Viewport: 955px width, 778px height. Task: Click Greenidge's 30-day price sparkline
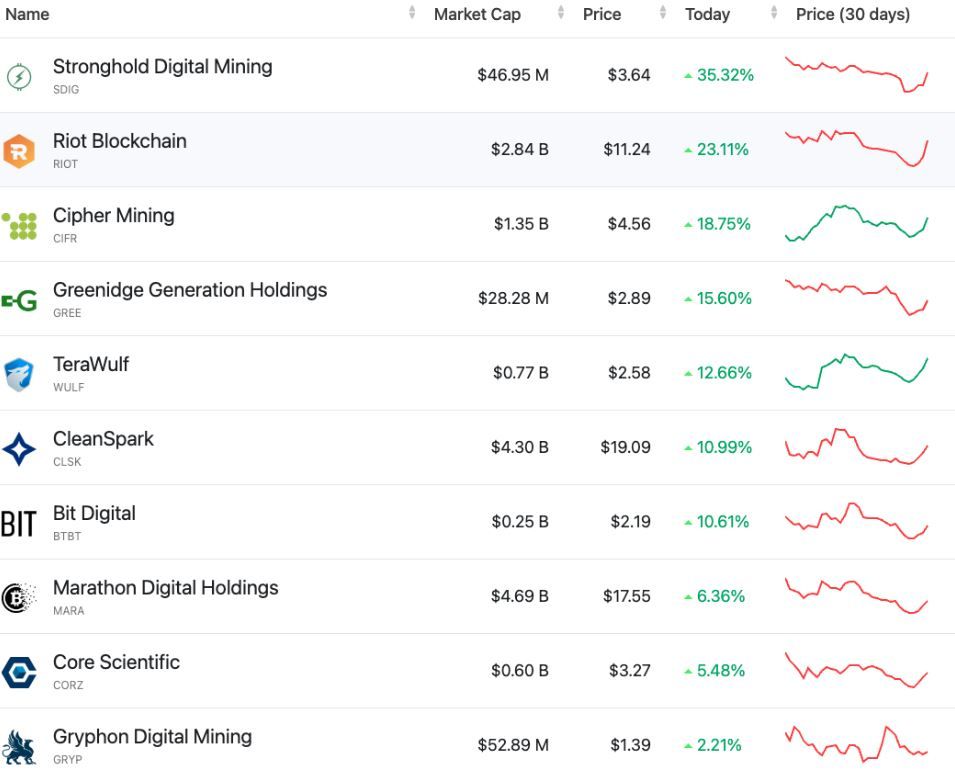pyautogui.click(x=856, y=297)
